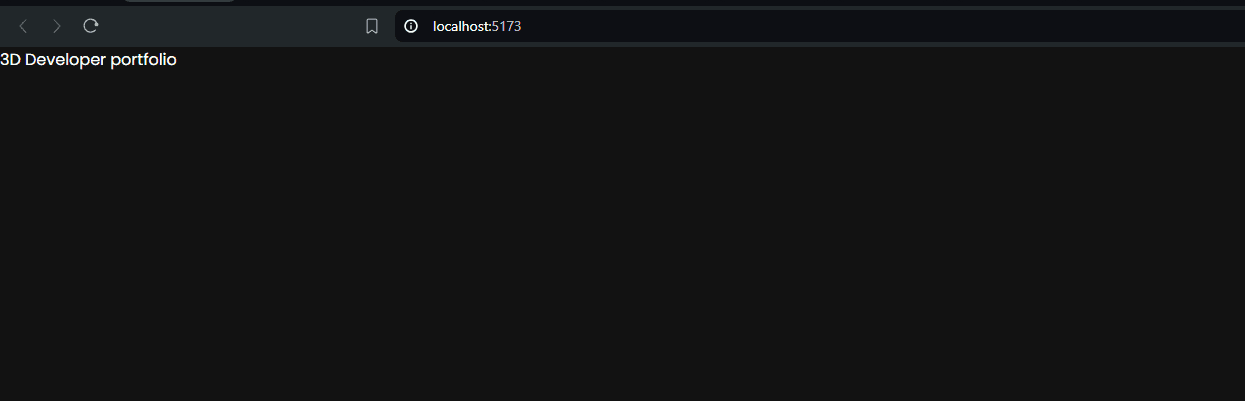The width and height of the screenshot is (1245, 401).
Task: Select the browser tab at window top
Action: pos(180,1)
